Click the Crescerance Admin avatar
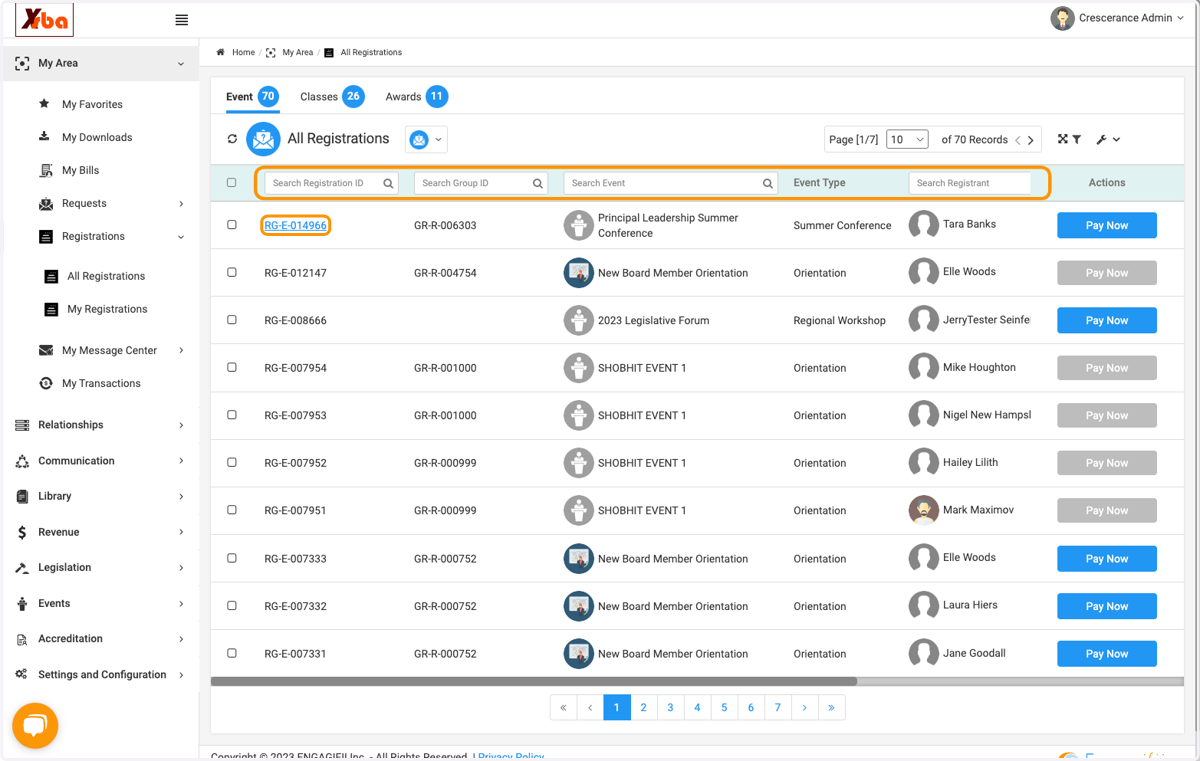 click(x=1062, y=18)
